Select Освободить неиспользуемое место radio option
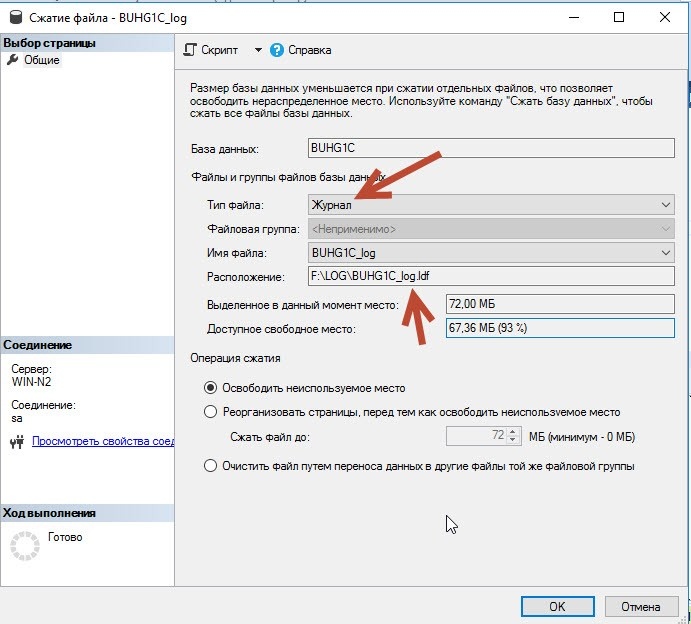691x624 pixels. [211, 388]
